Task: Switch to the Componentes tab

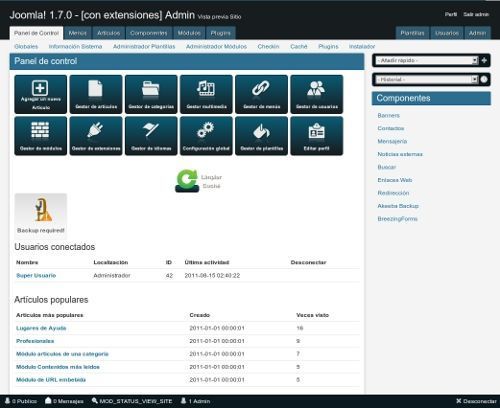Action: [x=149, y=33]
